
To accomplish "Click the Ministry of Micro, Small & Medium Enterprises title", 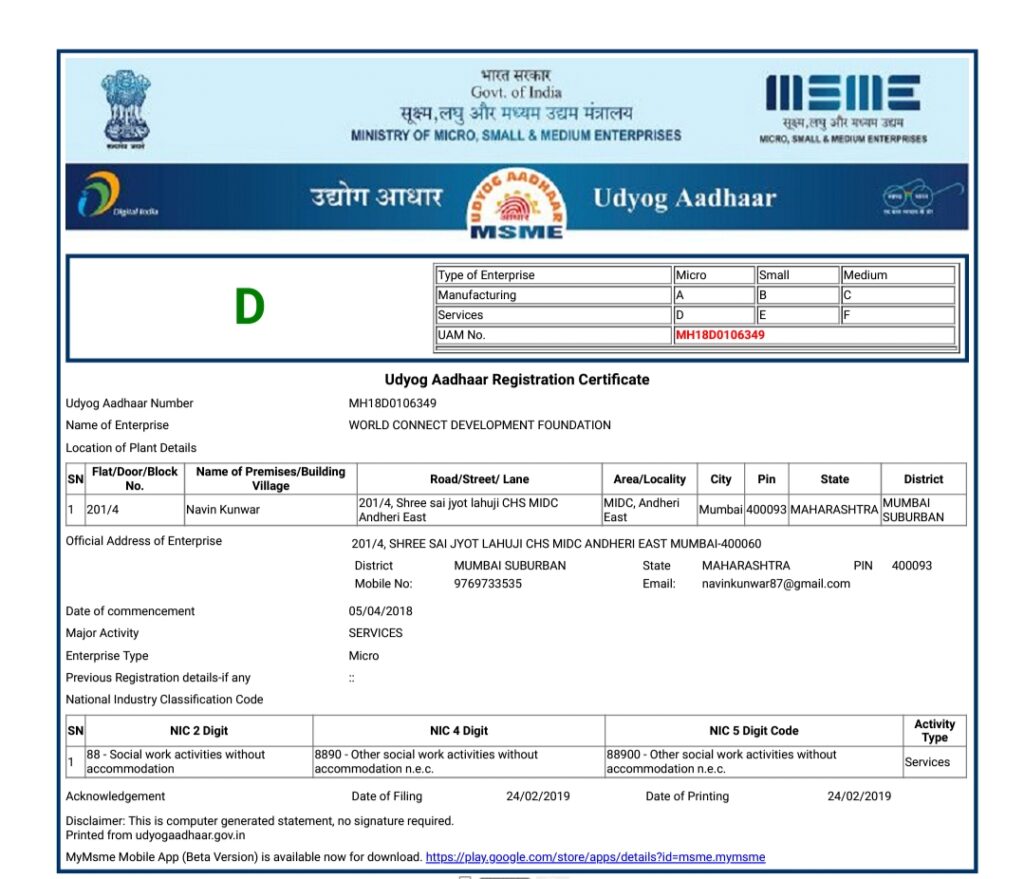I will pyautogui.click(x=516, y=135).
